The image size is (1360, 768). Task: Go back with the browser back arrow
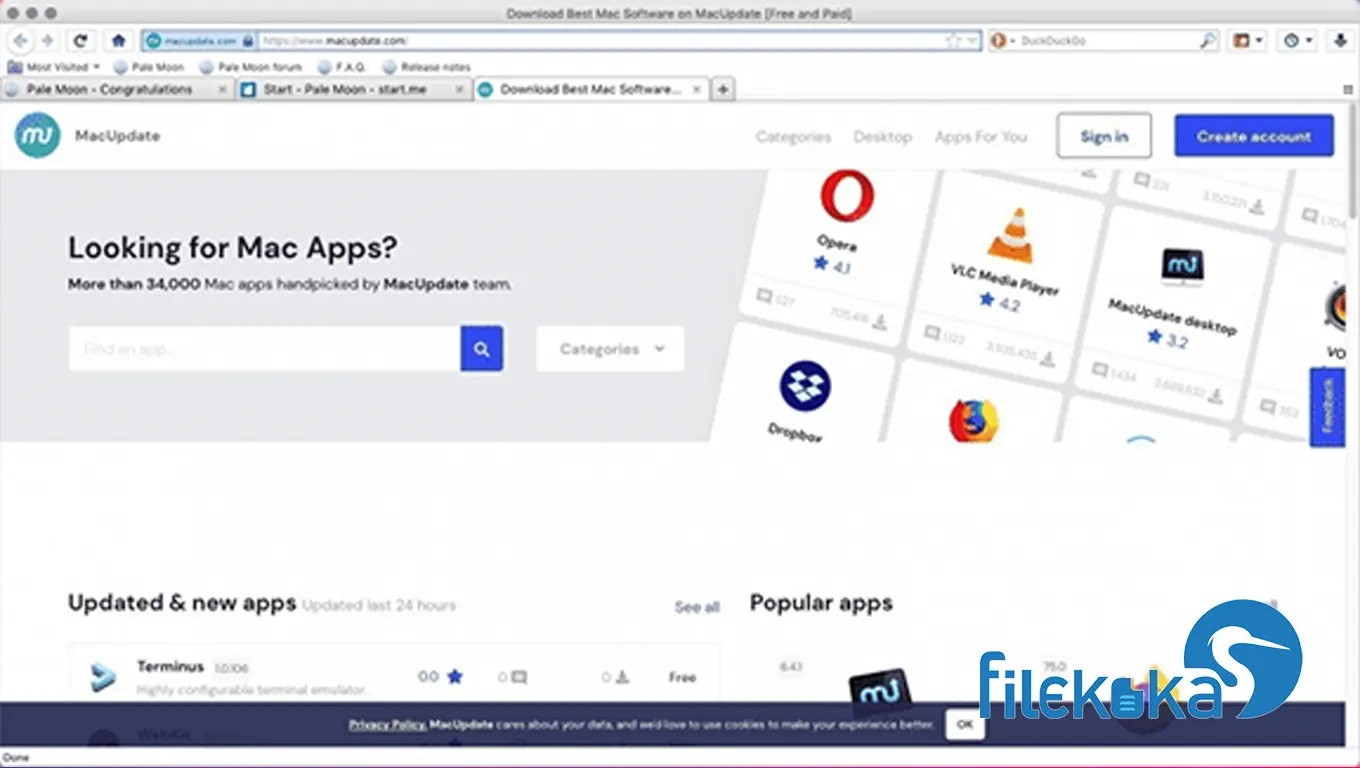coord(21,41)
